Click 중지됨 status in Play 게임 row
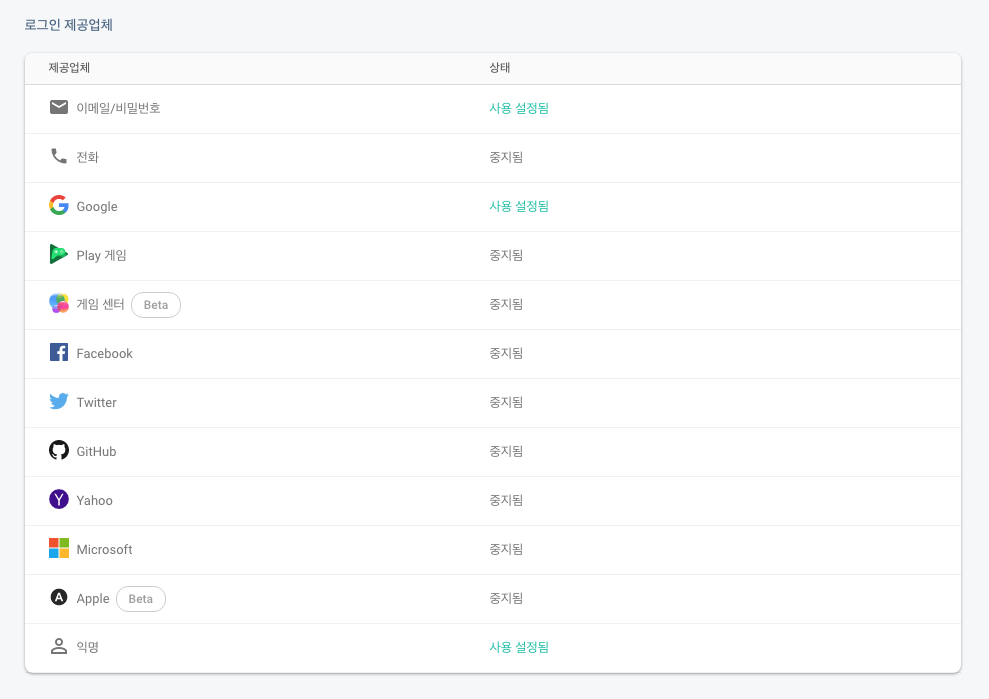The image size is (989, 699). click(x=506, y=256)
